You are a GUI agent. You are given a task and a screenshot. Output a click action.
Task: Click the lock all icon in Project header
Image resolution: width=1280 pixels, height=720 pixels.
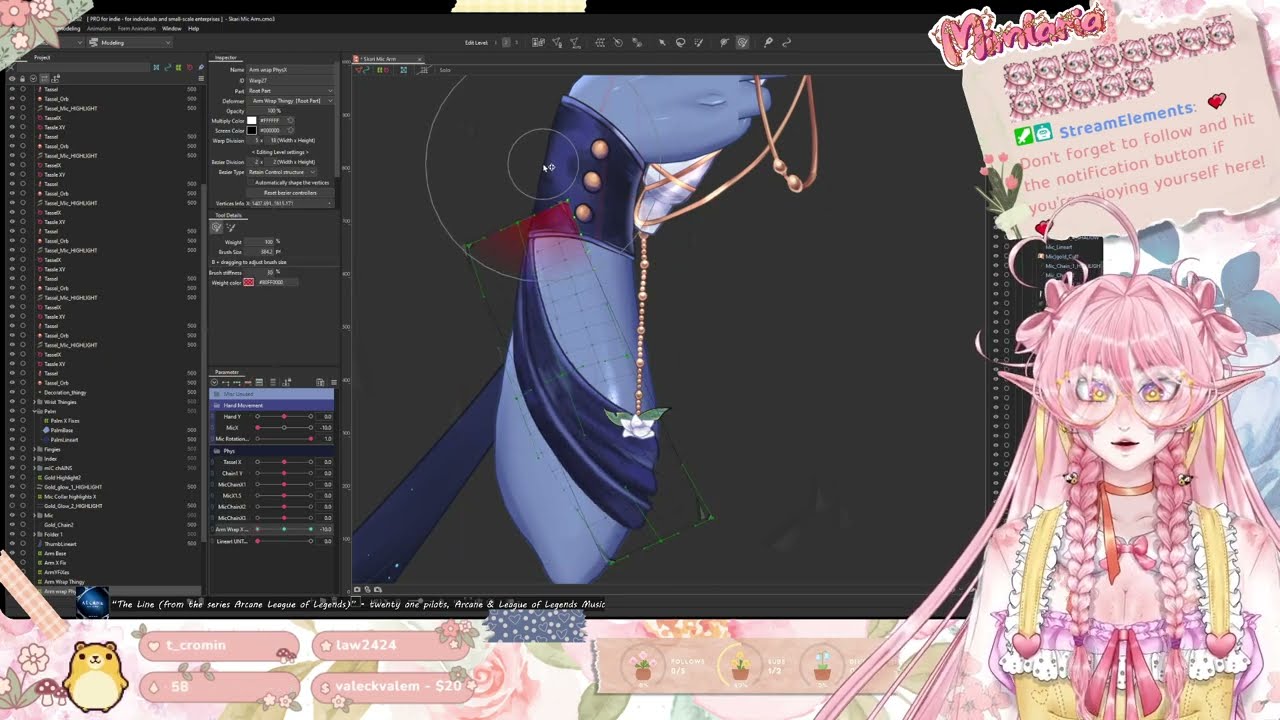pos(23,78)
